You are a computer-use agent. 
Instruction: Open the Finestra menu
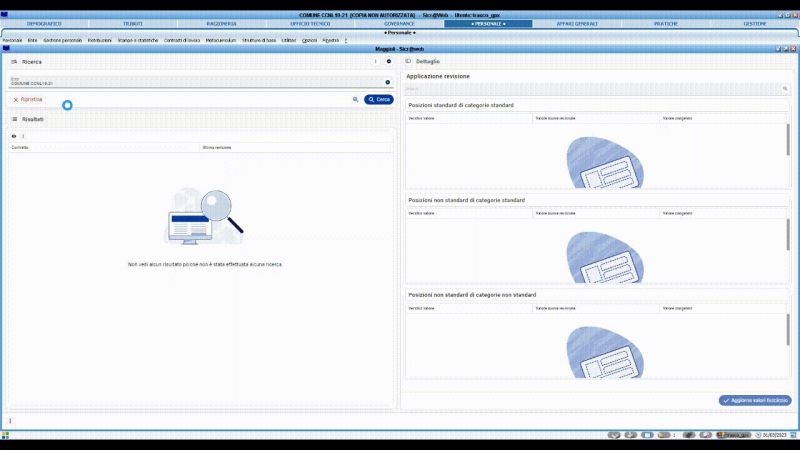tap(331, 40)
